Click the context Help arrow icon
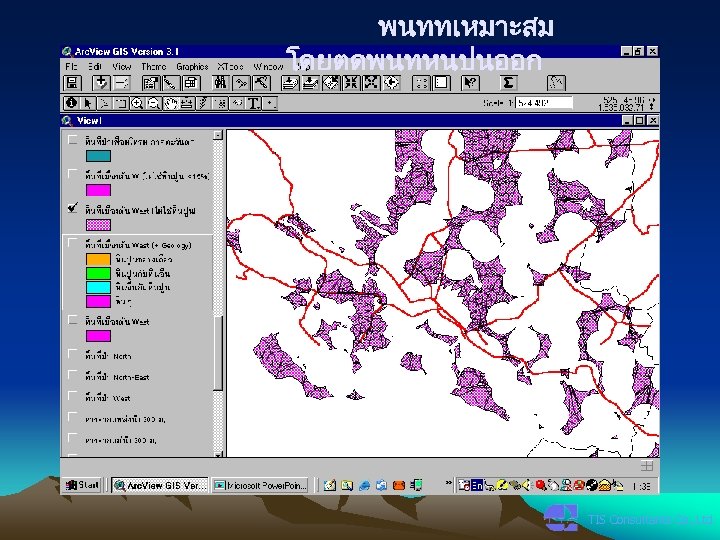The image size is (720, 540). click(471, 83)
